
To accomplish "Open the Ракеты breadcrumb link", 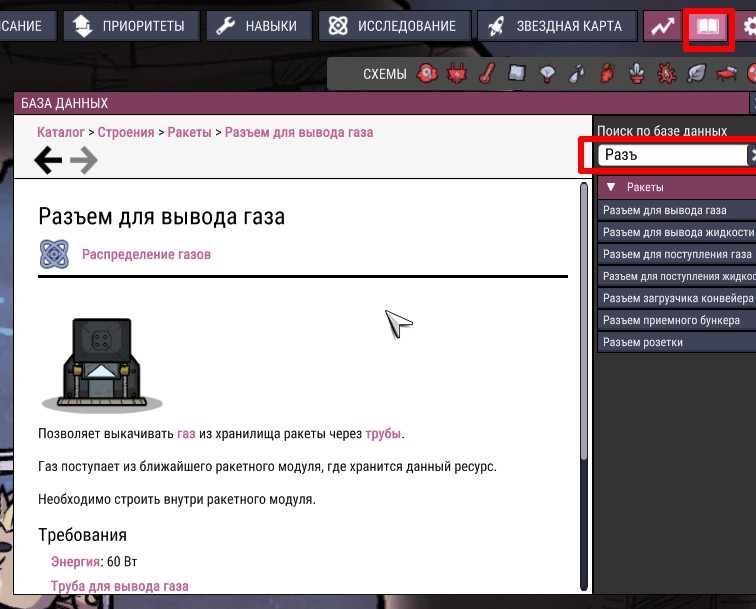I will 189,132.
